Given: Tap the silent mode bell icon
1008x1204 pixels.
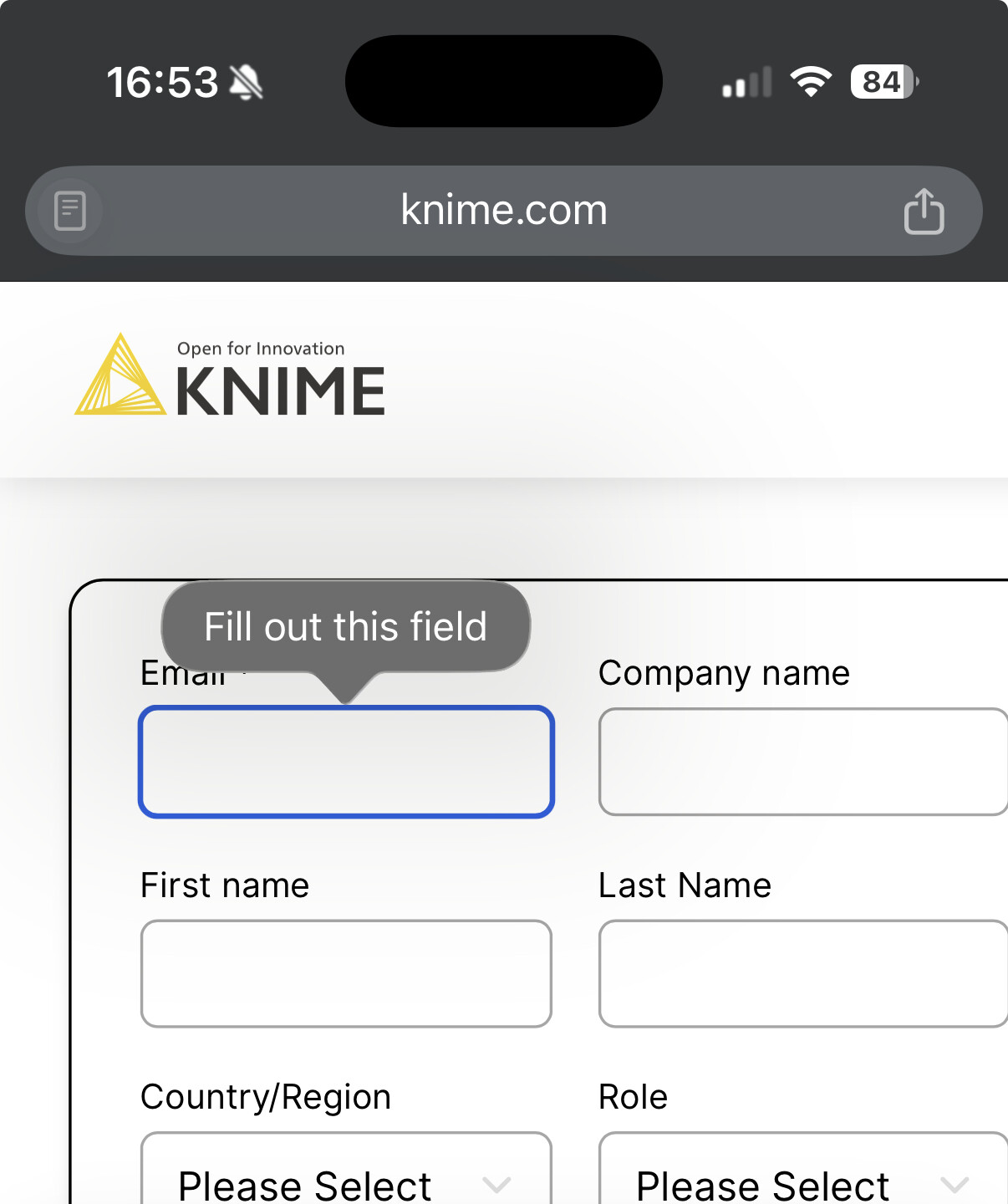Looking at the screenshot, I should pyautogui.click(x=246, y=83).
